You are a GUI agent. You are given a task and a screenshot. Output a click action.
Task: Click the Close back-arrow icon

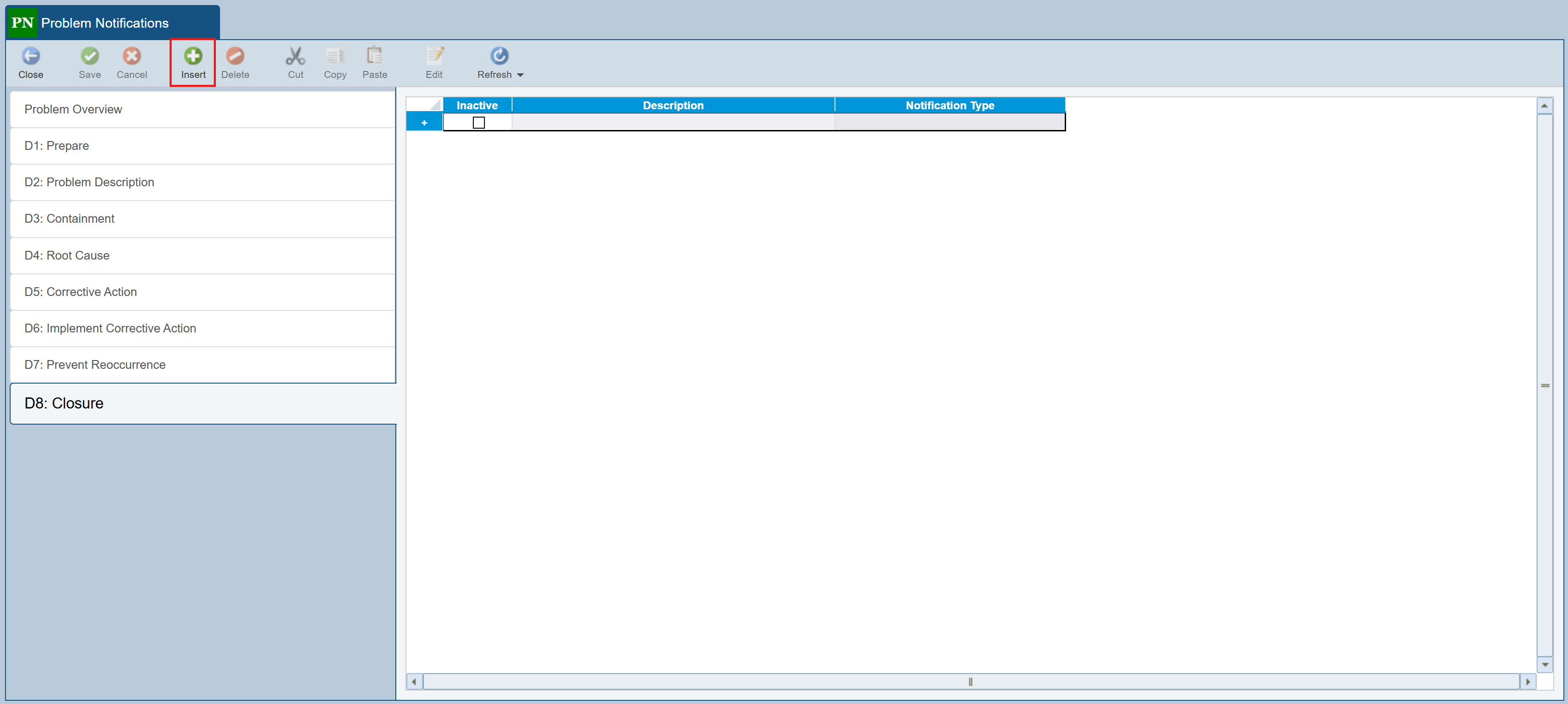click(30, 56)
